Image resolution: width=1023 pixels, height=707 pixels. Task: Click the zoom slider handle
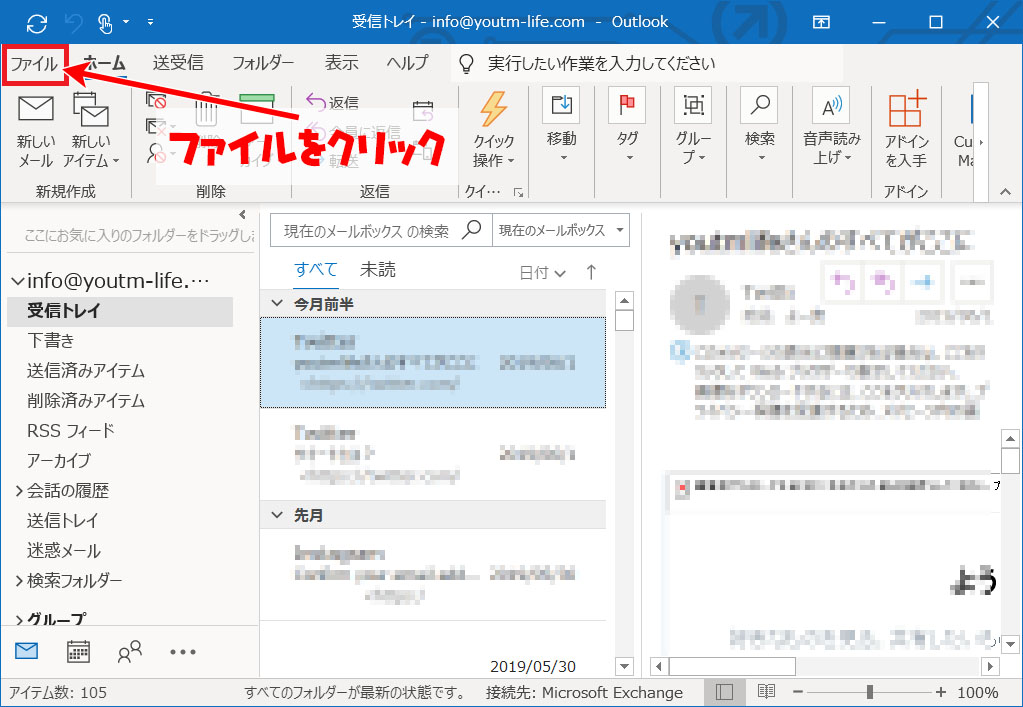870,692
